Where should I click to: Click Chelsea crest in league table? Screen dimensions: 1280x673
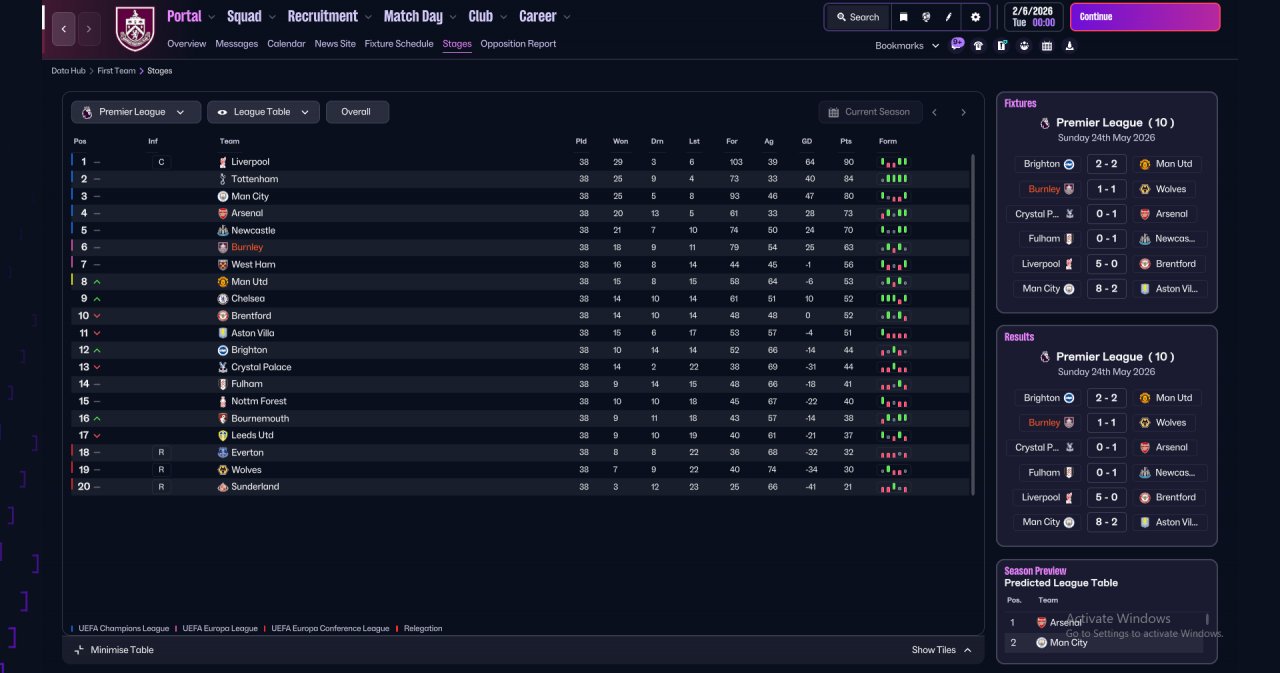pyautogui.click(x=223, y=298)
